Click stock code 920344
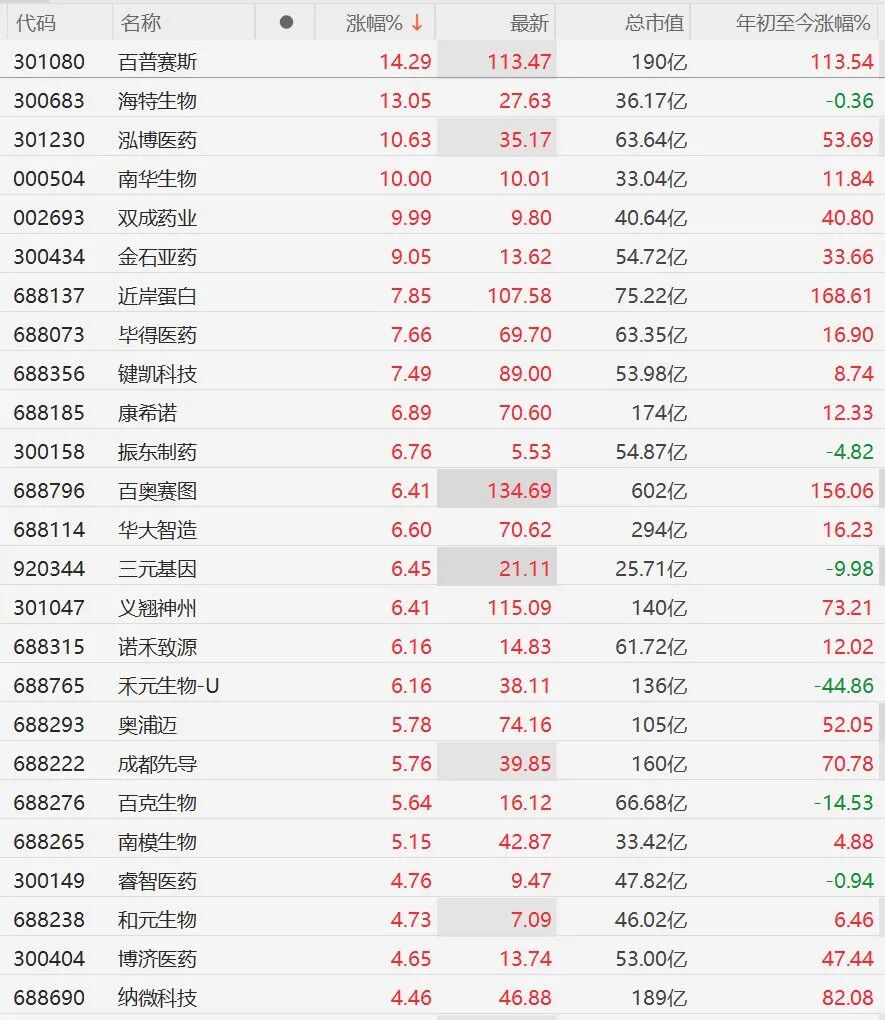The image size is (885, 1020). [x=49, y=569]
